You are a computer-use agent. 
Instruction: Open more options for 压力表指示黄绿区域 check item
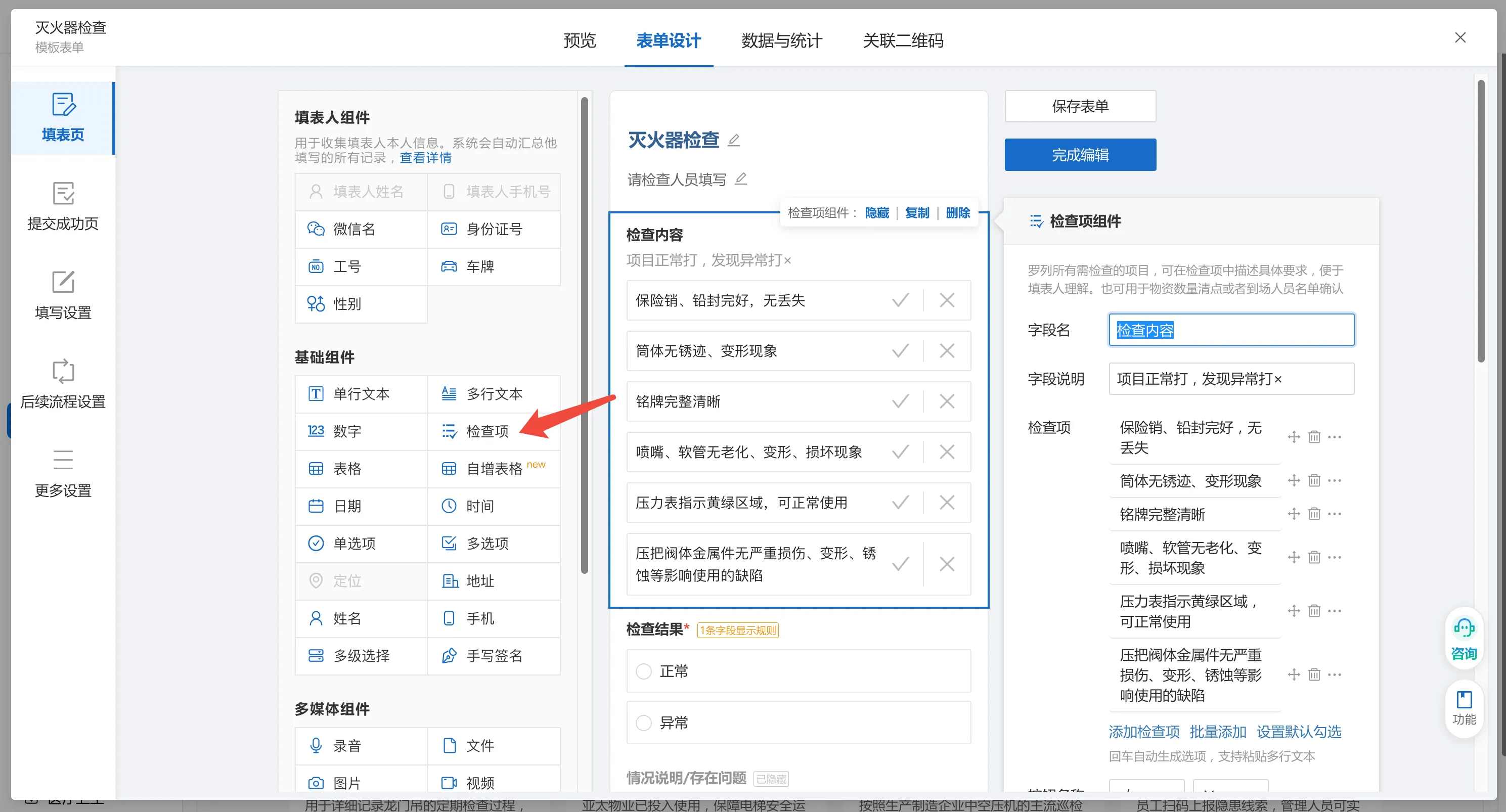point(1335,611)
